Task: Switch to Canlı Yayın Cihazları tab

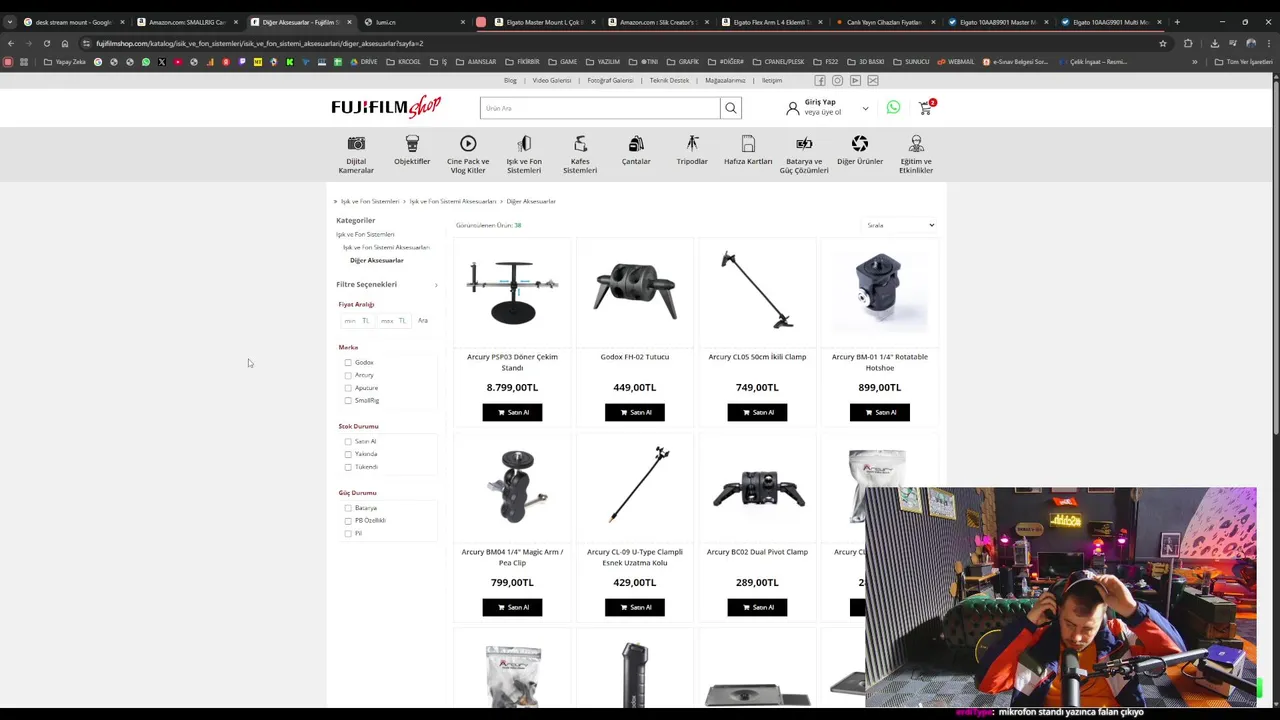Action: point(883,22)
